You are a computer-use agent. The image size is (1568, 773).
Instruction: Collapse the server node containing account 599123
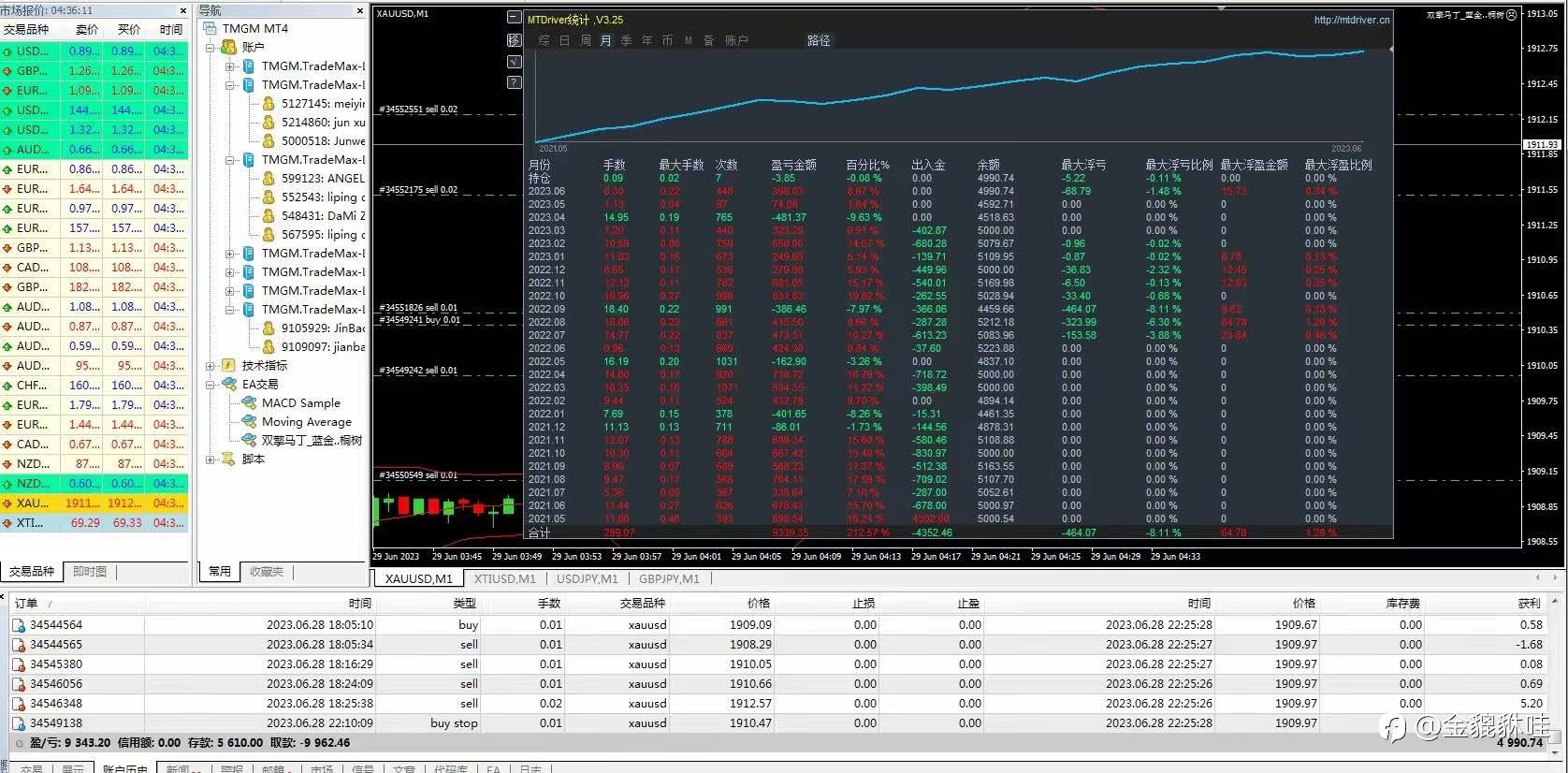tap(230, 159)
